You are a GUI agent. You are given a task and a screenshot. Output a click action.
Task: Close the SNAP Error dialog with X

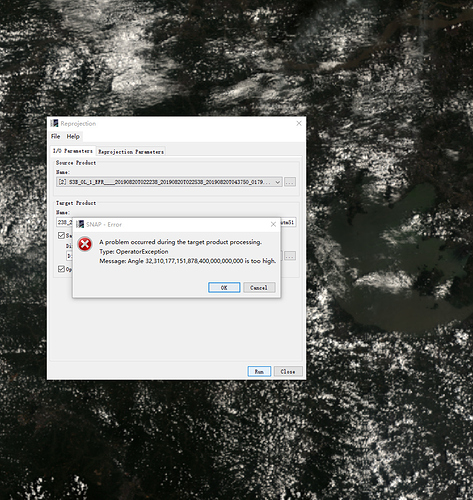coord(273,224)
